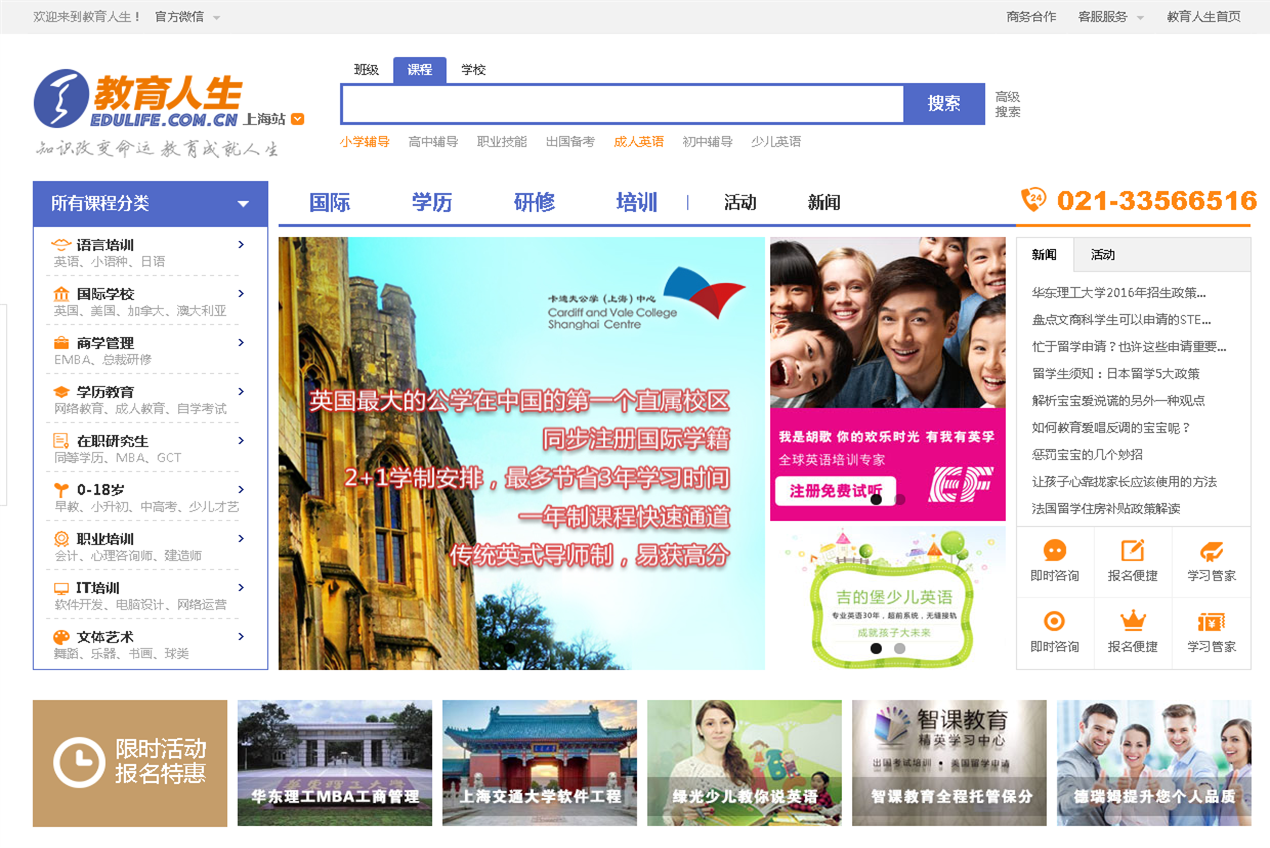Open the 华东理工MBA工商管理 thumbnail
The image size is (1270, 848).
point(335,763)
